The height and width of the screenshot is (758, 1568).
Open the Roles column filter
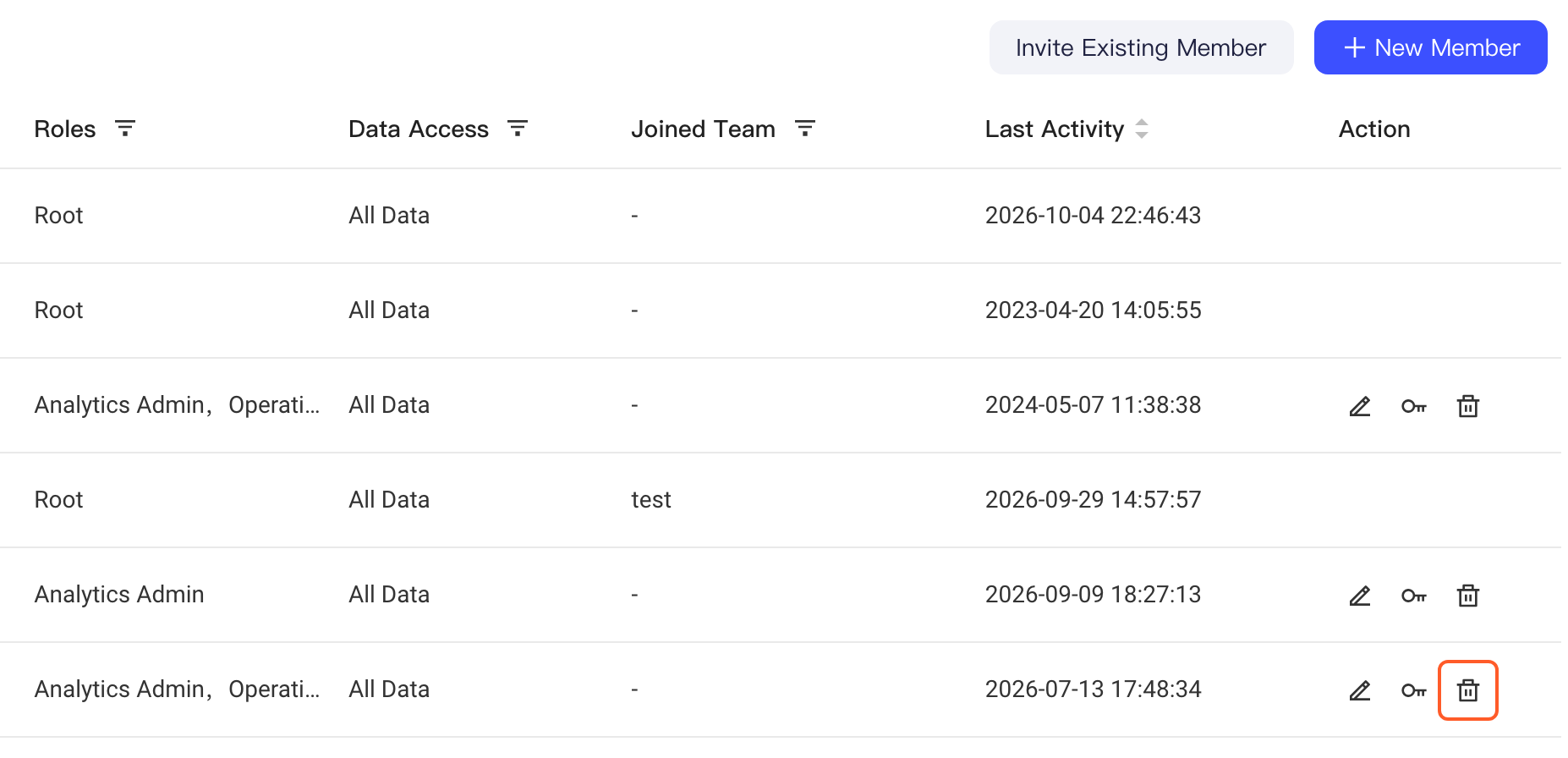point(125,129)
